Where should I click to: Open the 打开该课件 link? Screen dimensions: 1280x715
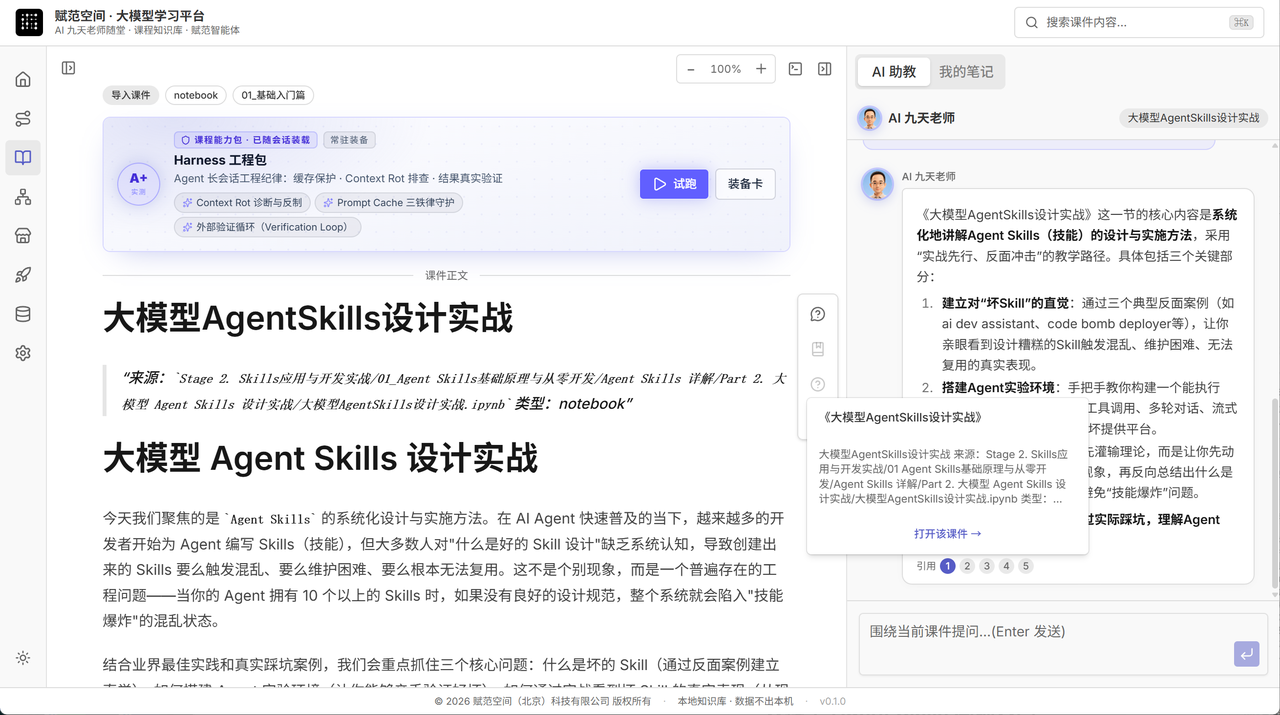(947, 534)
